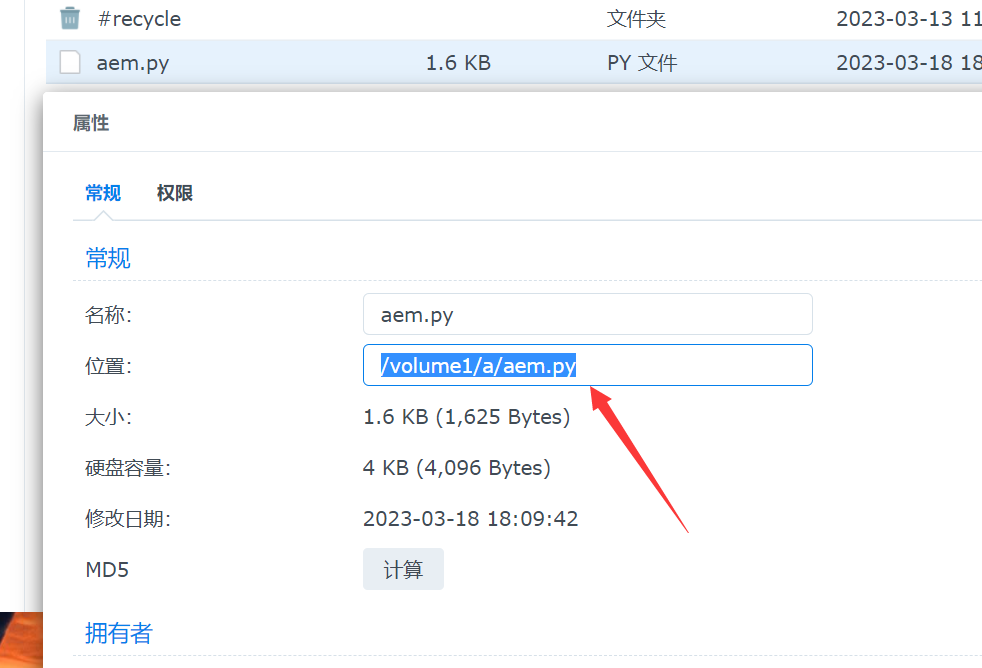Viewport: 982px width, 668px height.
Task: Click the PY 文件 type cell
Action: point(642,63)
